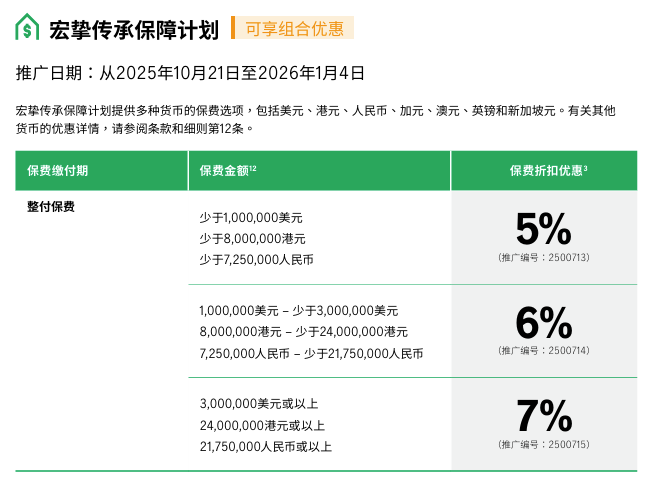The width and height of the screenshot is (645, 483).
Task: Select the orange 可享组合优惠 badge
Action: coord(294,28)
